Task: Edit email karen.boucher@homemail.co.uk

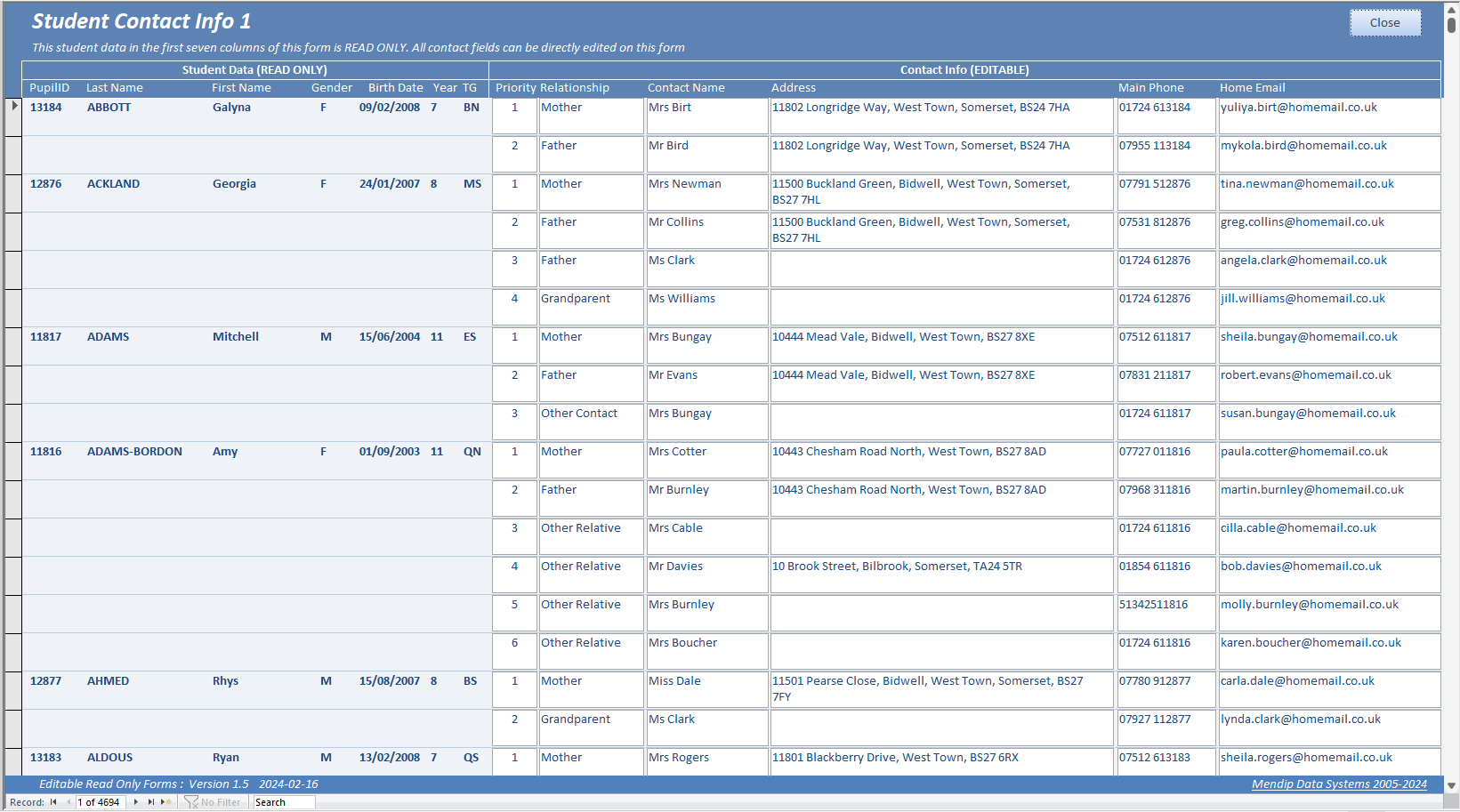Action: tap(1329, 652)
